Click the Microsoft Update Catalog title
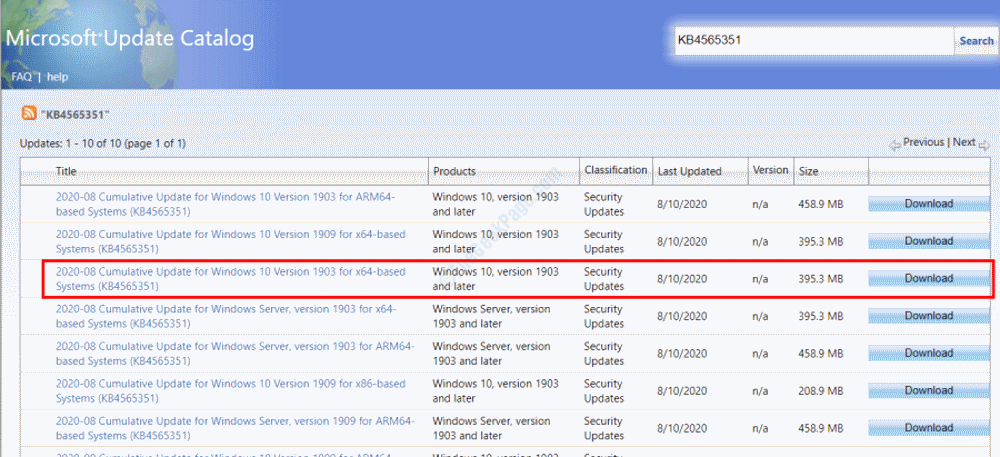1000x457 pixels. pos(130,38)
